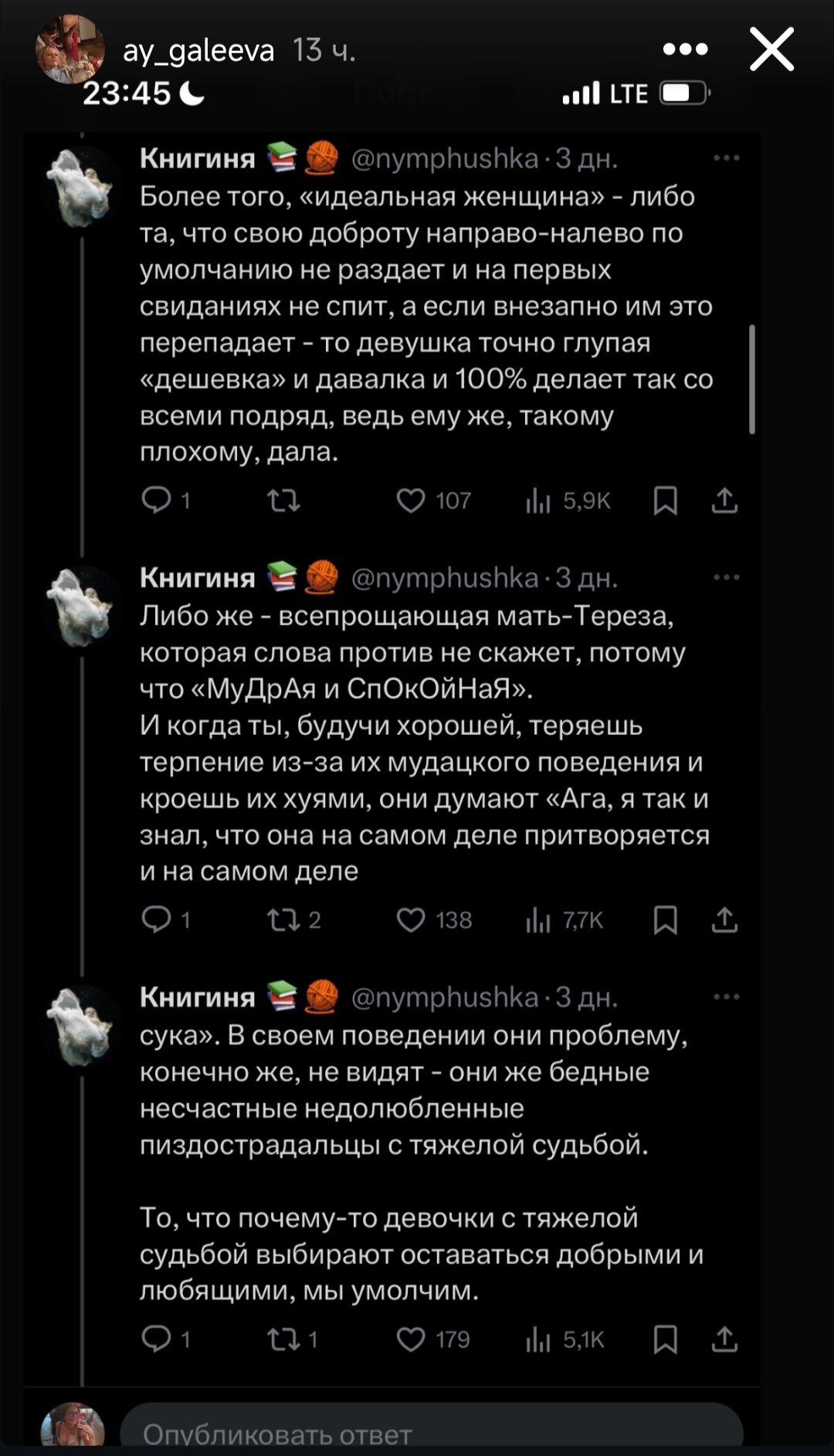Open story options three-dot menu
Viewport: 834px width, 1456px height.
(x=685, y=49)
